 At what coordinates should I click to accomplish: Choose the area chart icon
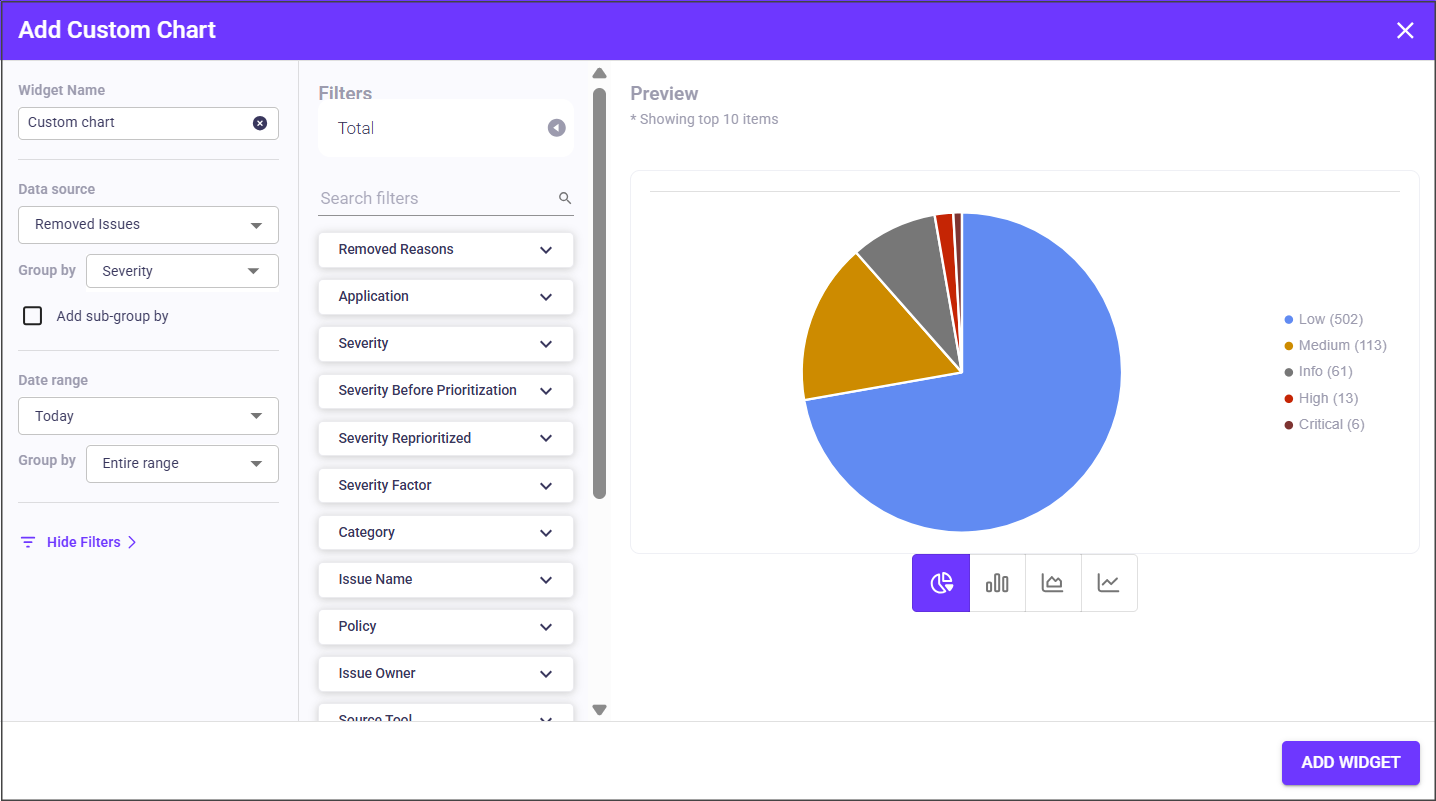(x=1053, y=583)
